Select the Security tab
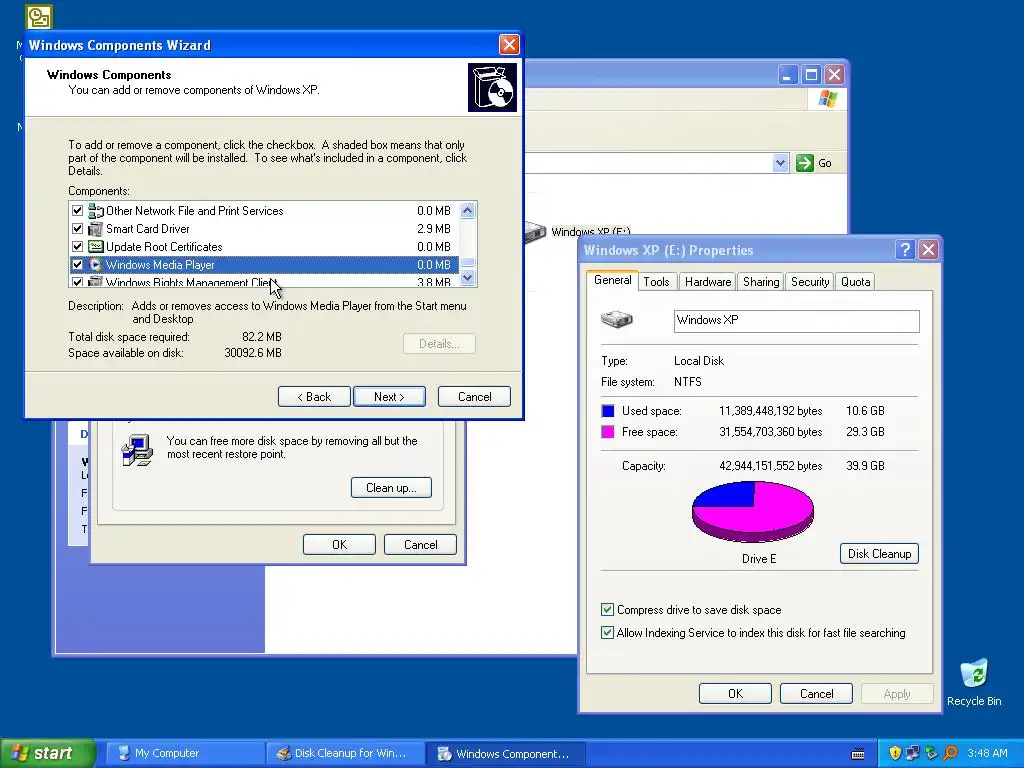Screen dimensions: 1024x768 coord(810,281)
